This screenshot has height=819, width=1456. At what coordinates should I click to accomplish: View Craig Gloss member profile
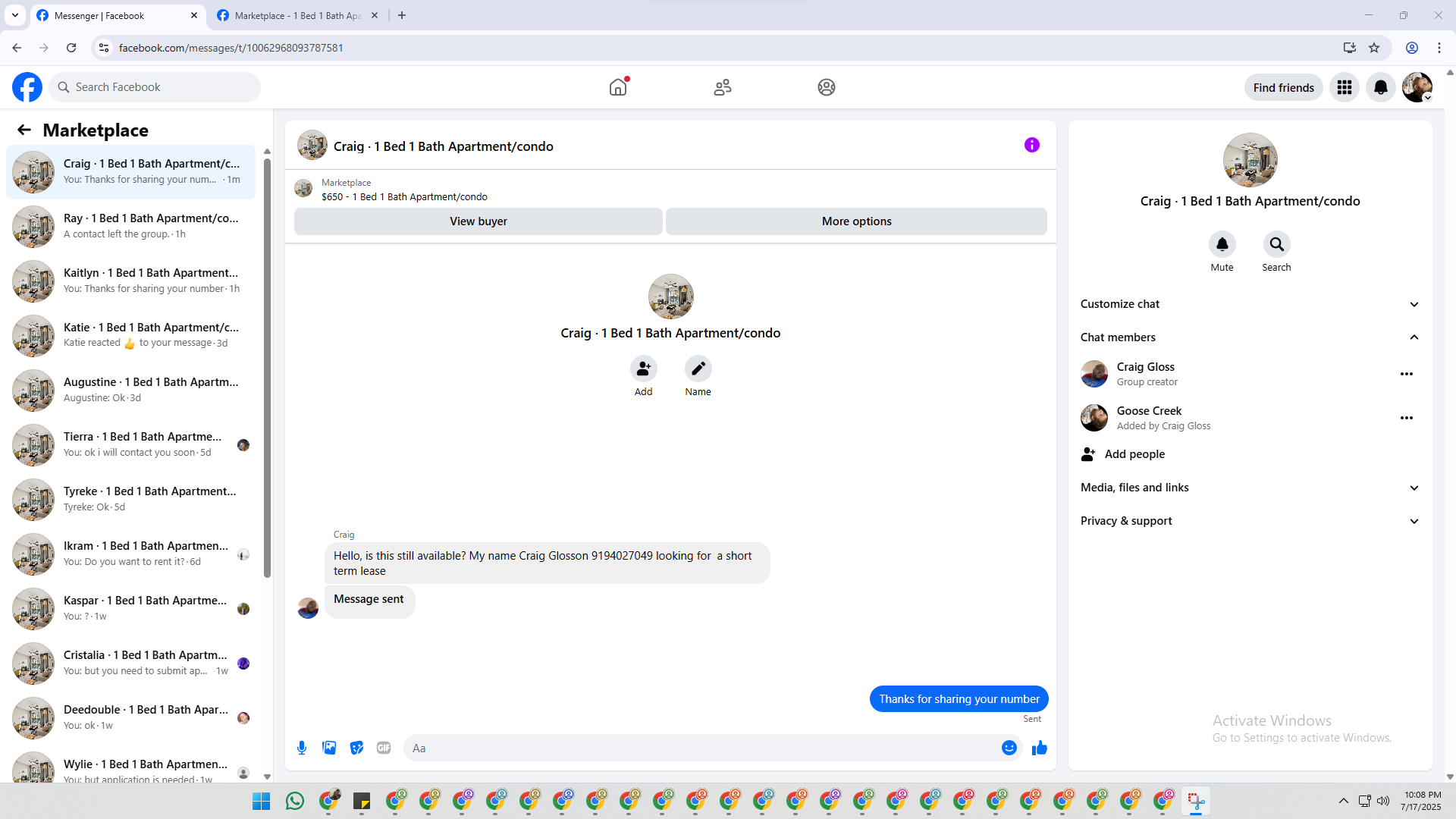[1146, 367]
